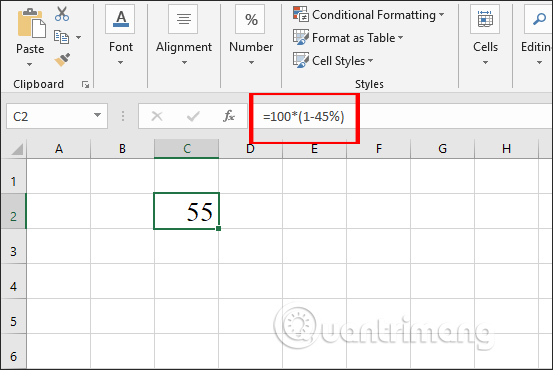Open the Number percent icon

(x=251, y=19)
